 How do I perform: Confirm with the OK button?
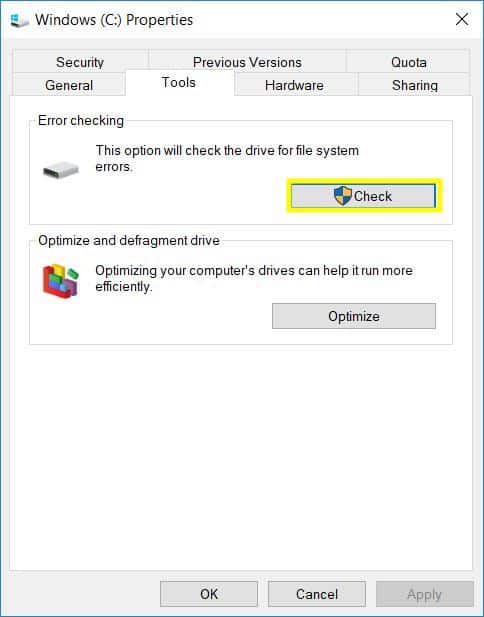[209, 594]
